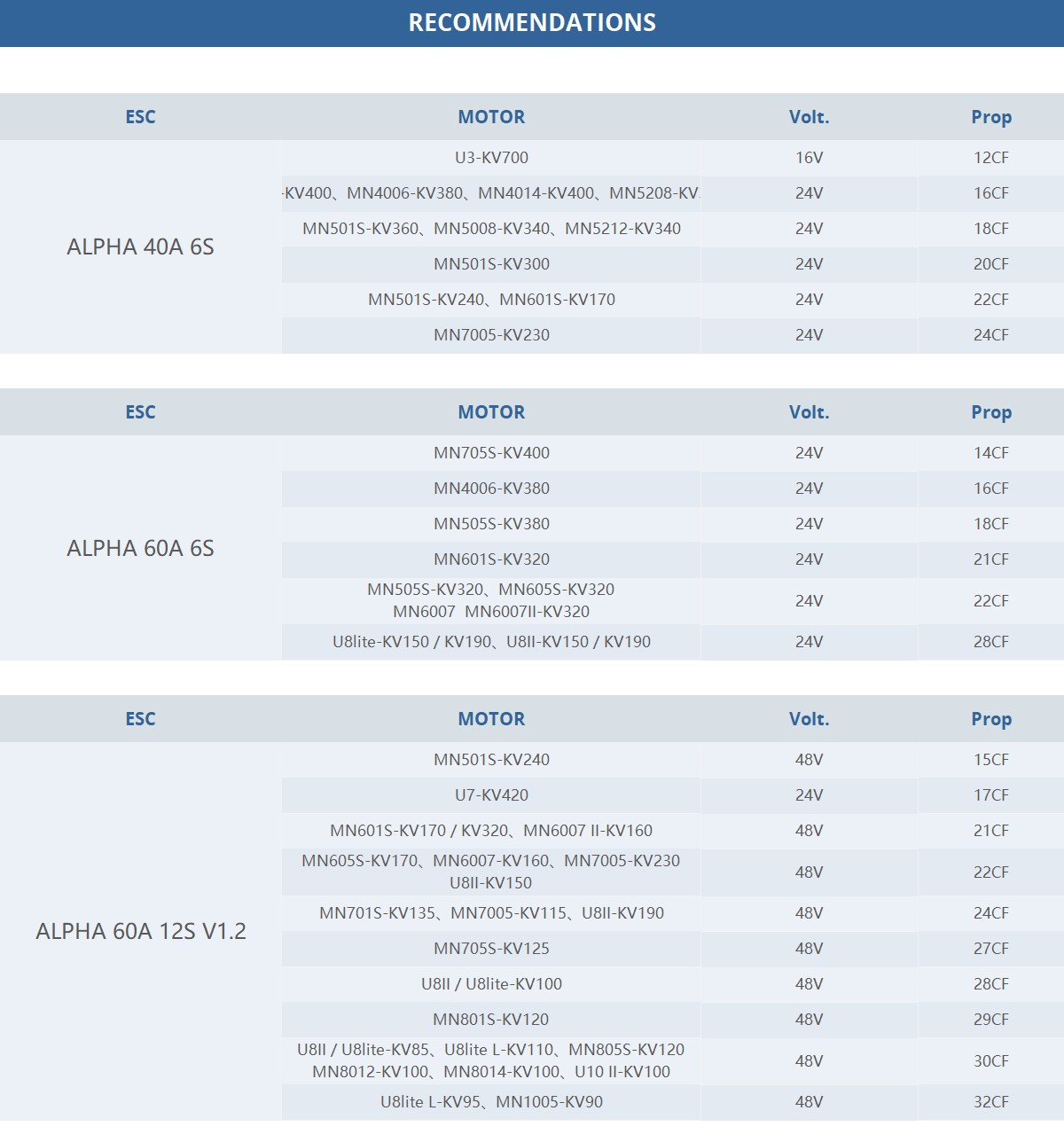This screenshot has height=1142, width=1064.
Task: Click the Prop header of the ALPHA 60A 6S table
Action: click(x=991, y=412)
